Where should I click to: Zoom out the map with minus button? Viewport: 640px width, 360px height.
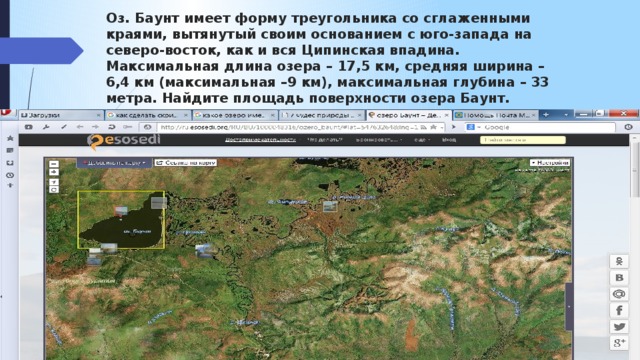54,164
